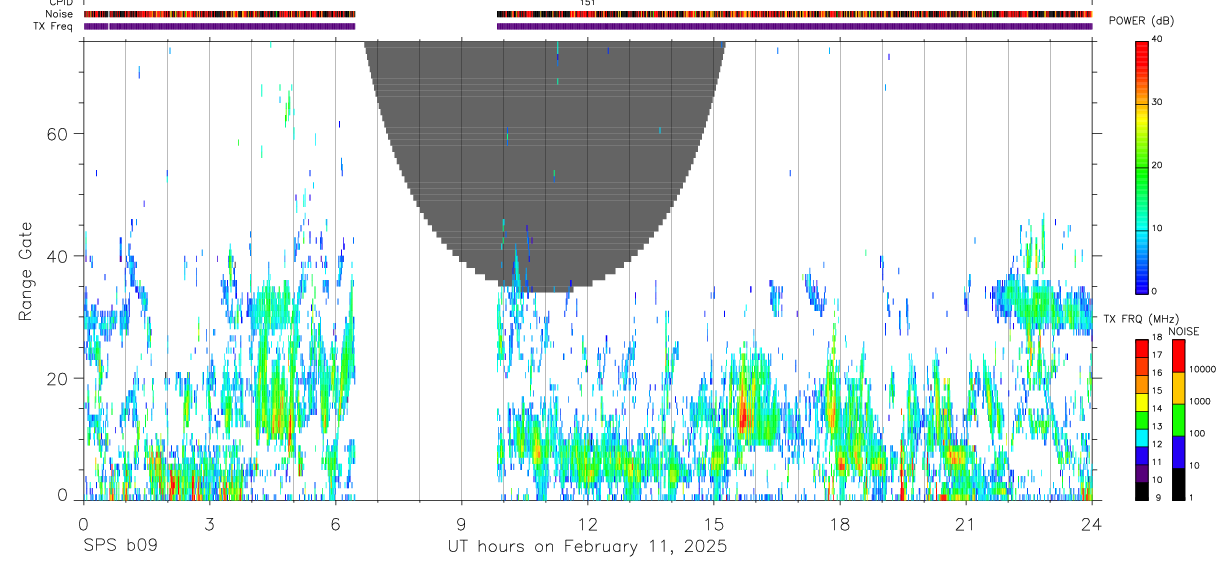This screenshot has height=567, width=1228.
Task: Click the 12 hour tick on time axis
Action: point(587,522)
